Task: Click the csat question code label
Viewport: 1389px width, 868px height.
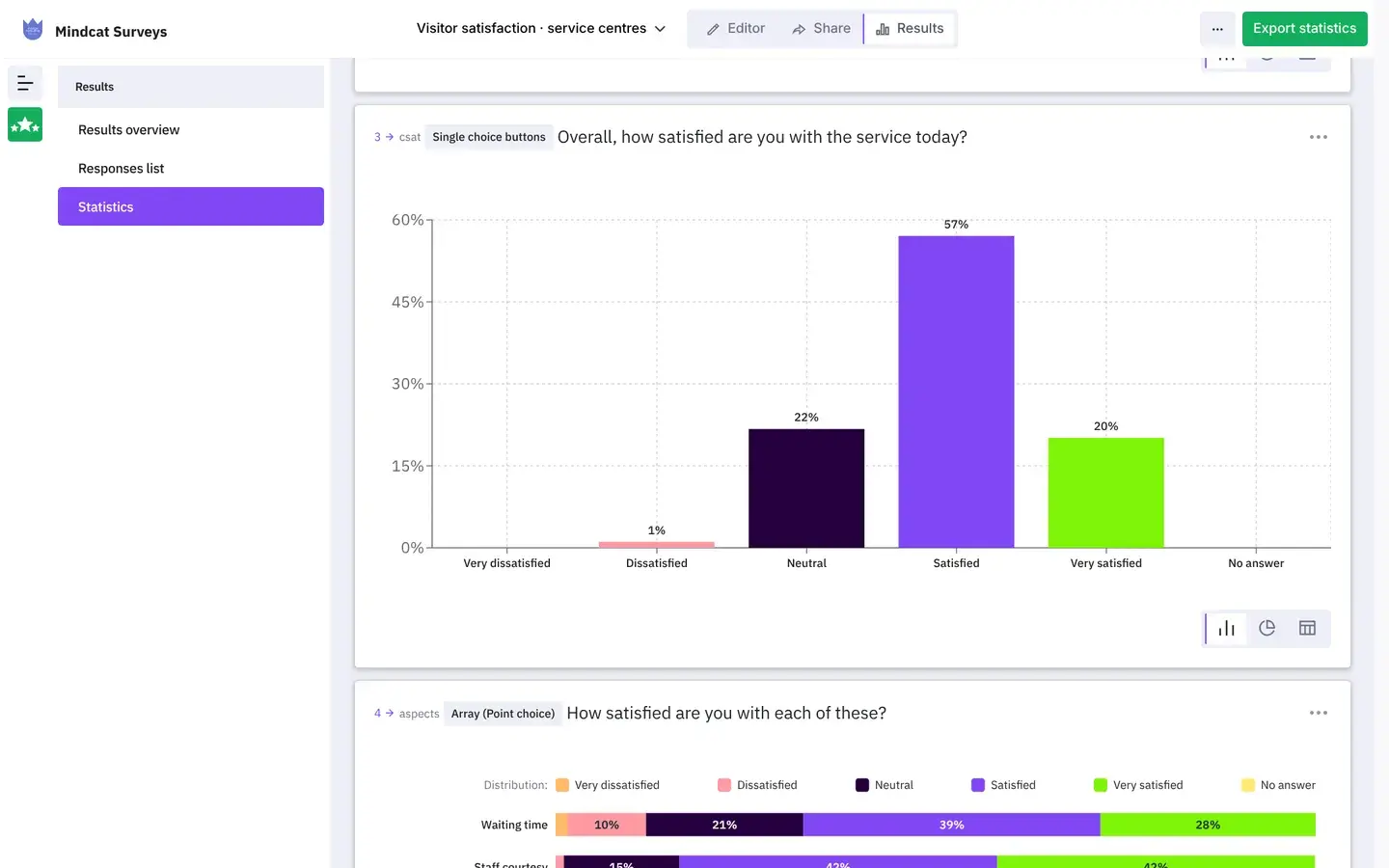Action: (x=410, y=137)
